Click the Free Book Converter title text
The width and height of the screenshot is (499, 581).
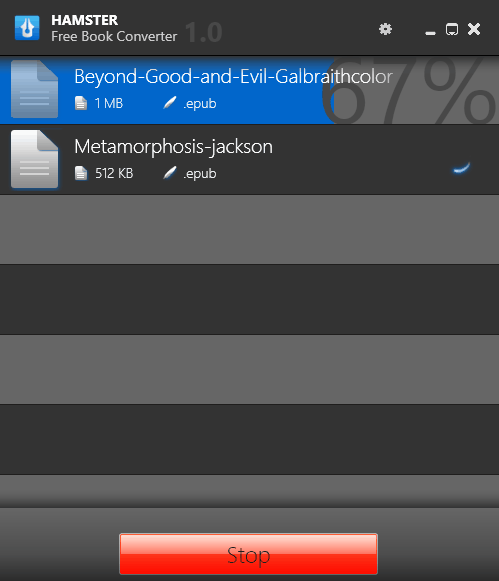(114, 36)
